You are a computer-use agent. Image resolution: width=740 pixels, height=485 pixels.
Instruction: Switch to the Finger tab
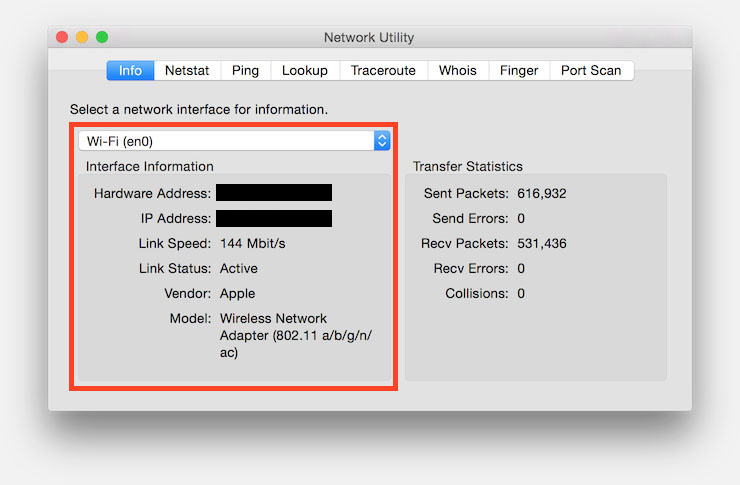519,70
